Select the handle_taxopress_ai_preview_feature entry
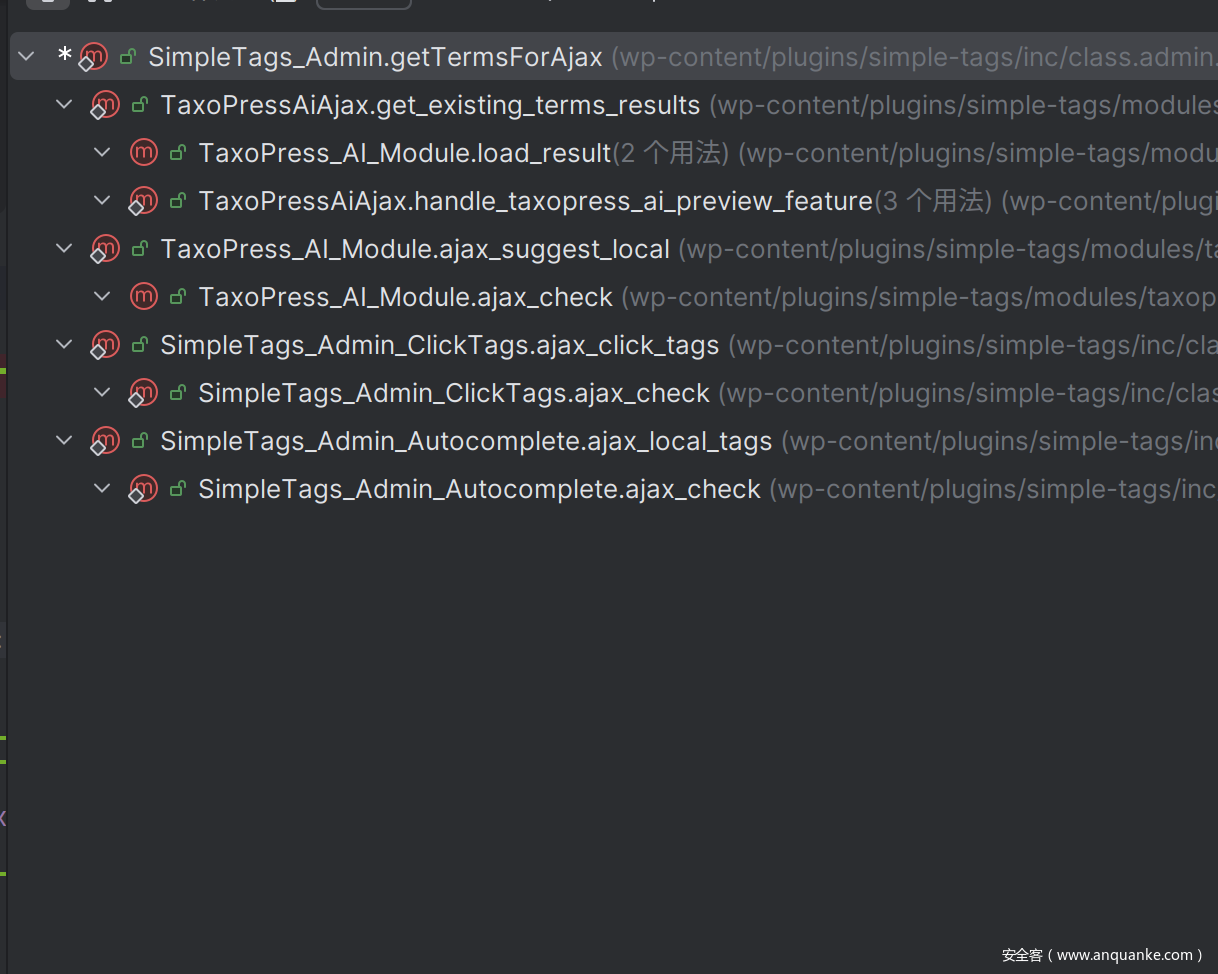The height and width of the screenshot is (974, 1218). pos(535,201)
